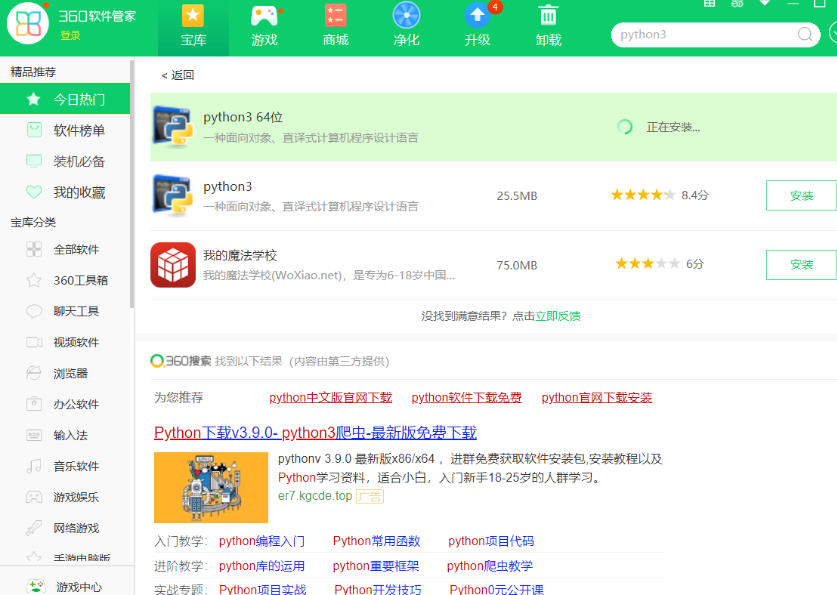Open the 卸载 tab

(548, 27)
